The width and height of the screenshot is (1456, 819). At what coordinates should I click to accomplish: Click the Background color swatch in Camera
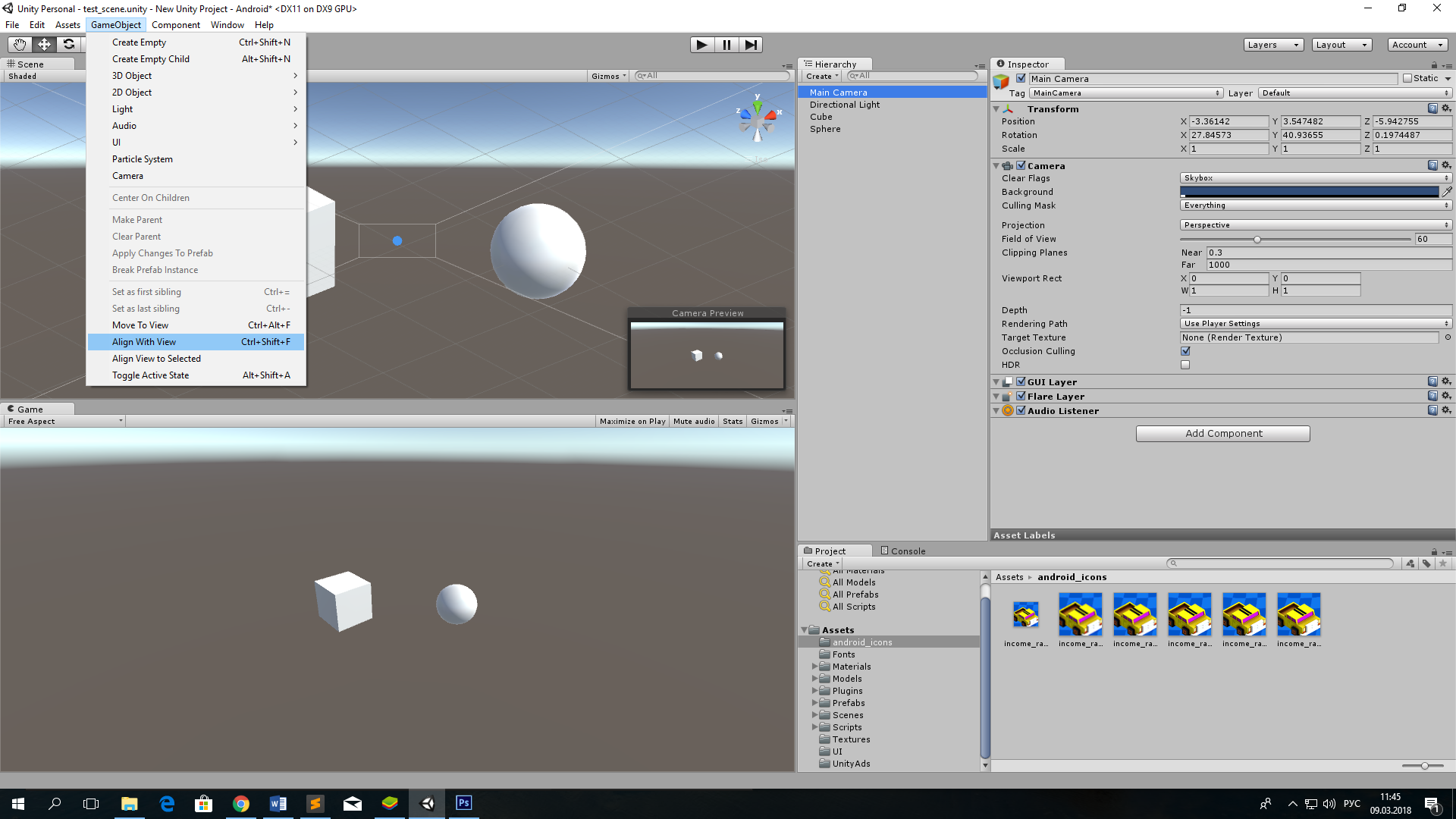click(x=1310, y=191)
